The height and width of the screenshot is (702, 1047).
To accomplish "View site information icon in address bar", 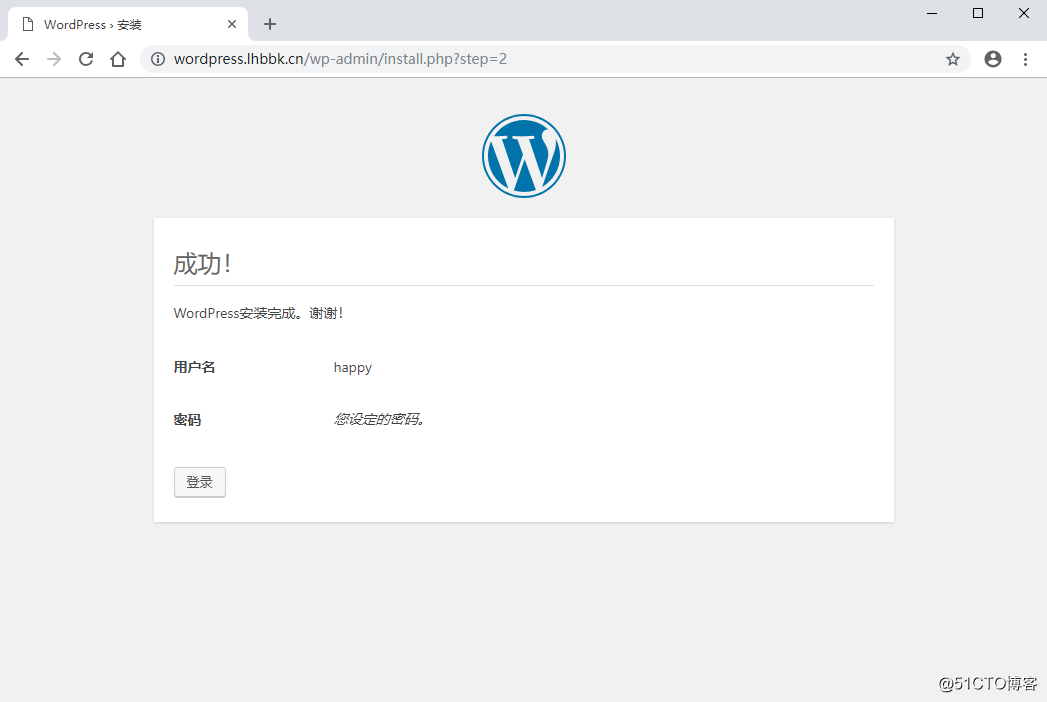I will click(158, 59).
